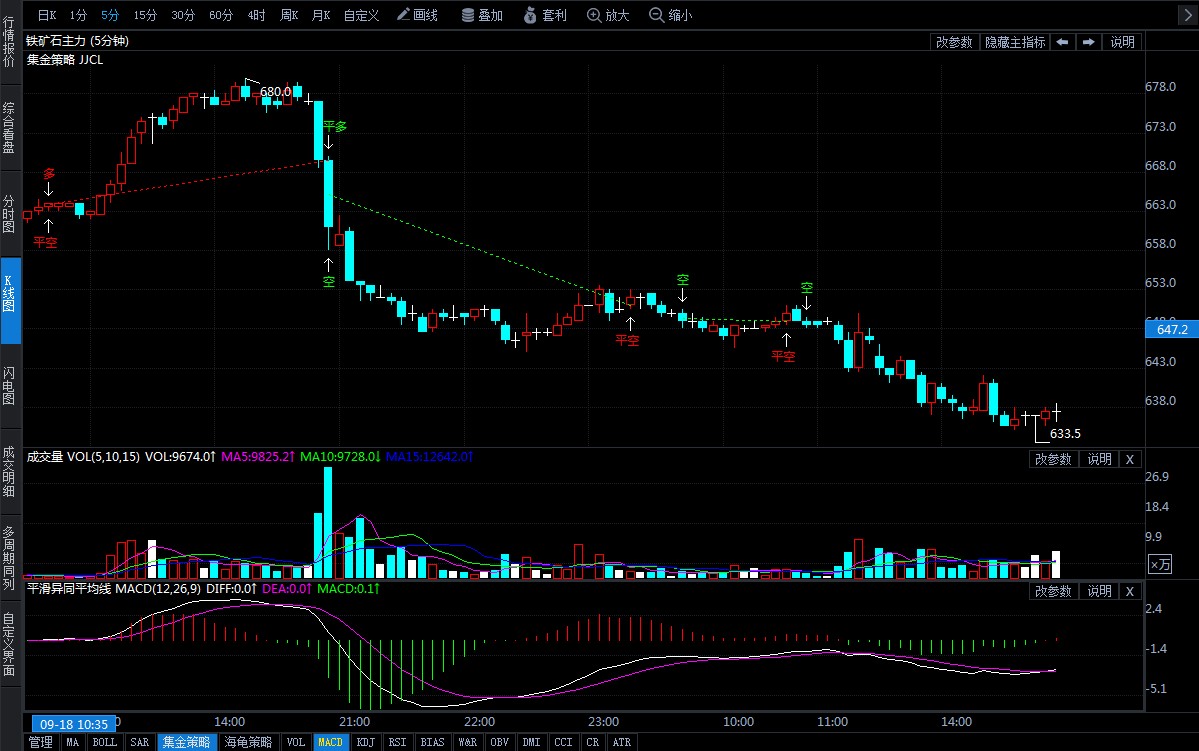Open 成交明细 sidebar view

(9, 472)
